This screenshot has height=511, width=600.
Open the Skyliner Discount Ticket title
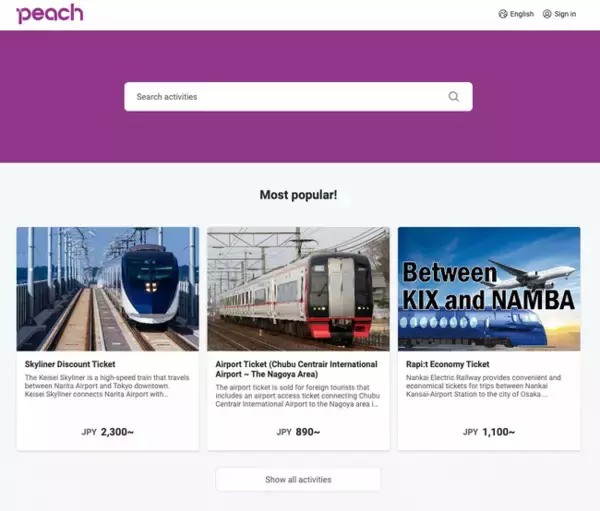(x=70, y=364)
